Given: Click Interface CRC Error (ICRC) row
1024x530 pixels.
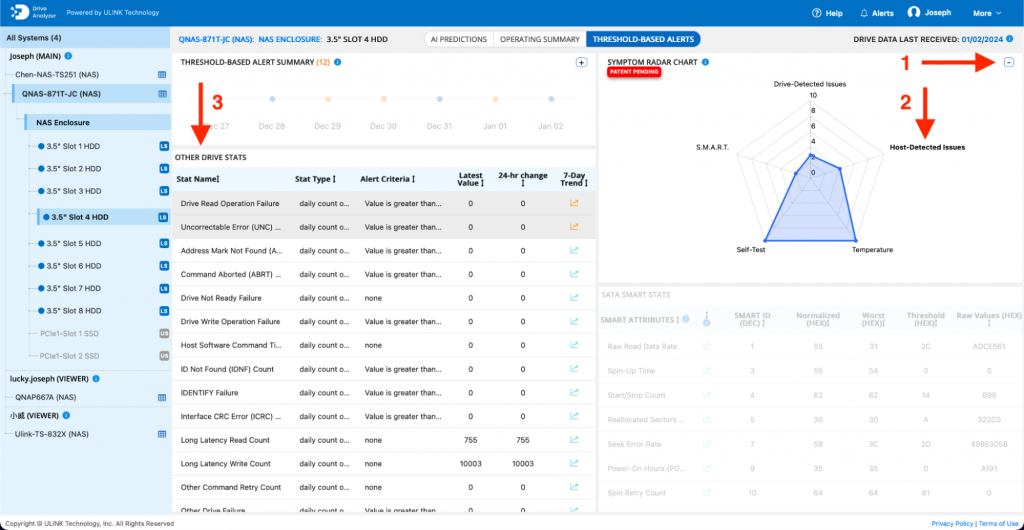Looking at the screenshot, I should pyautogui.click(x=383, y=416).
